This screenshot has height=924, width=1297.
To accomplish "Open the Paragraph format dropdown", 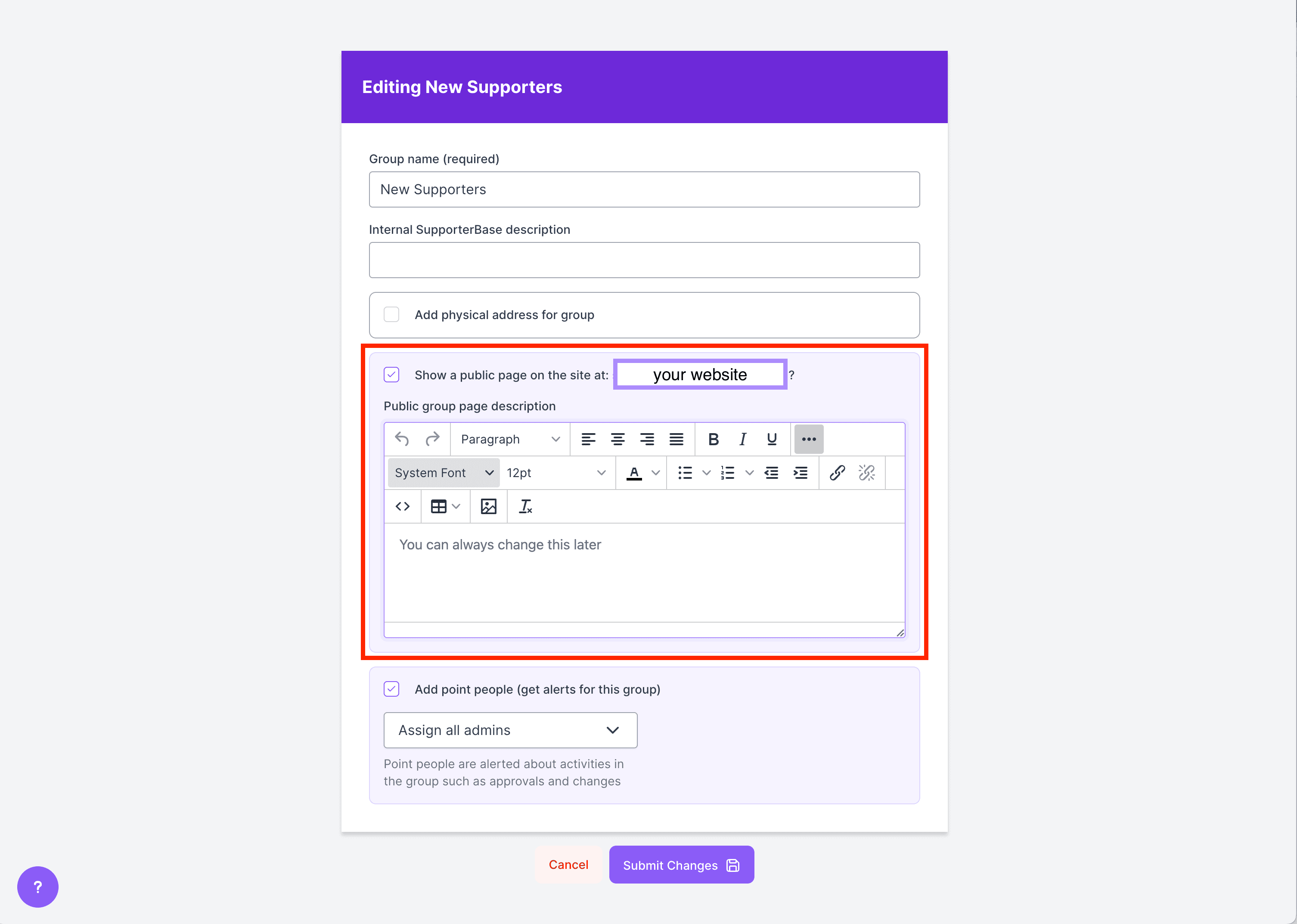I will coord(510,439).
